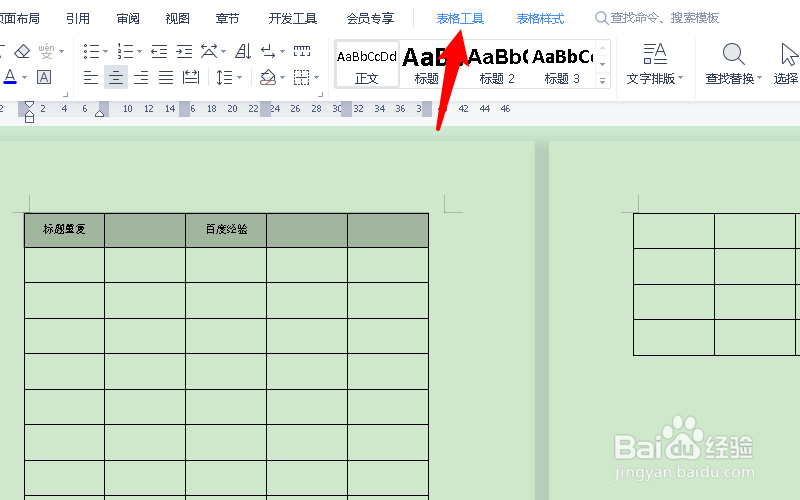Click top-left cell of second page table

click(x=674, y=231)
